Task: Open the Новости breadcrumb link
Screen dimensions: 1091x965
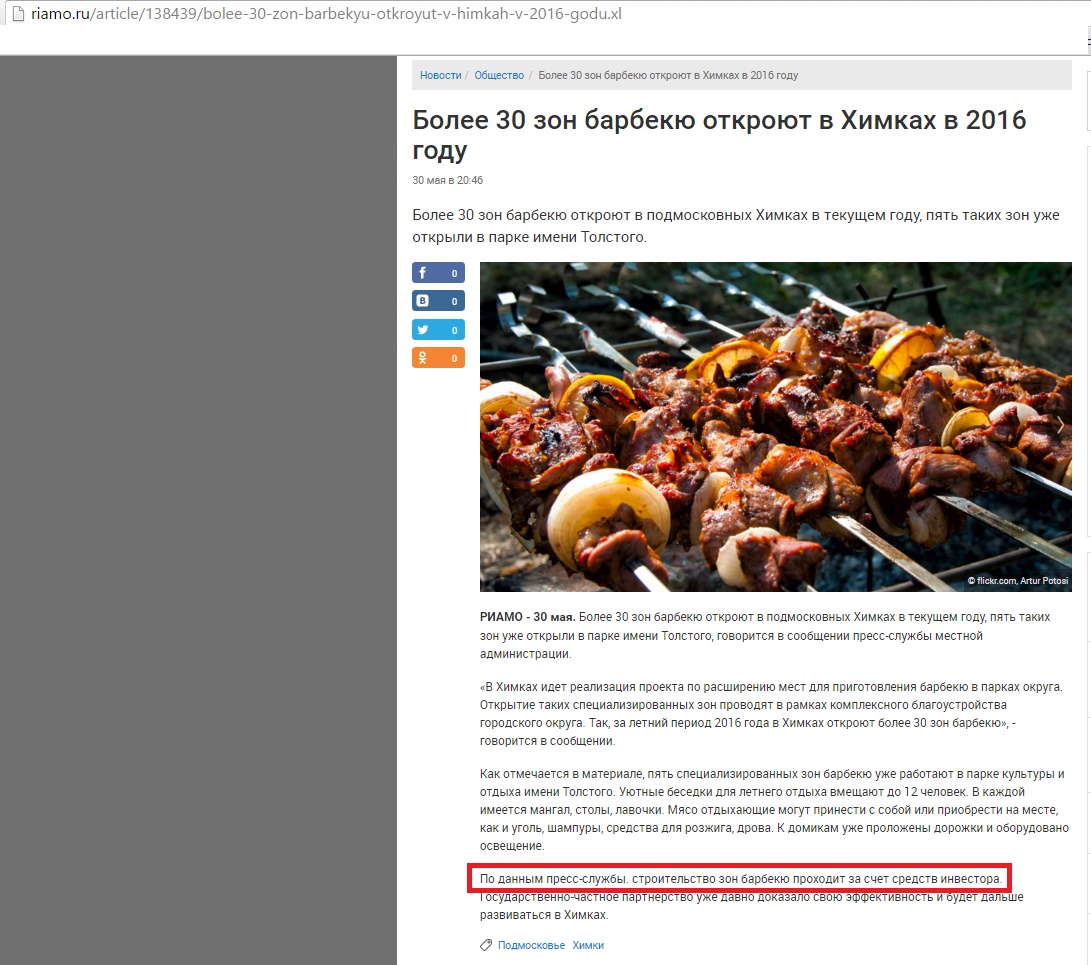Action: click(x=440, y=75)
